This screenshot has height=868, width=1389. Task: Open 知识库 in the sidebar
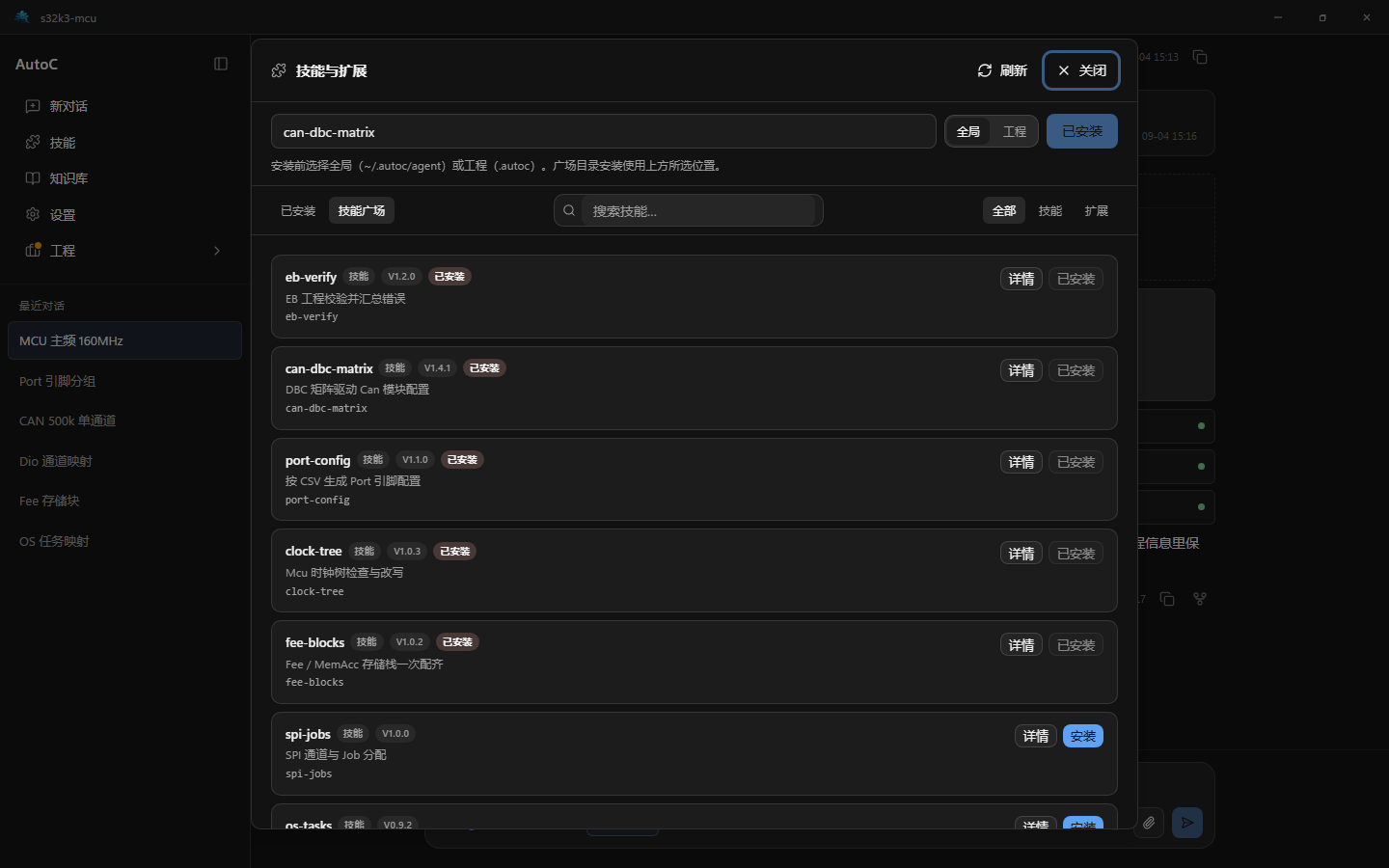[124, 178]
